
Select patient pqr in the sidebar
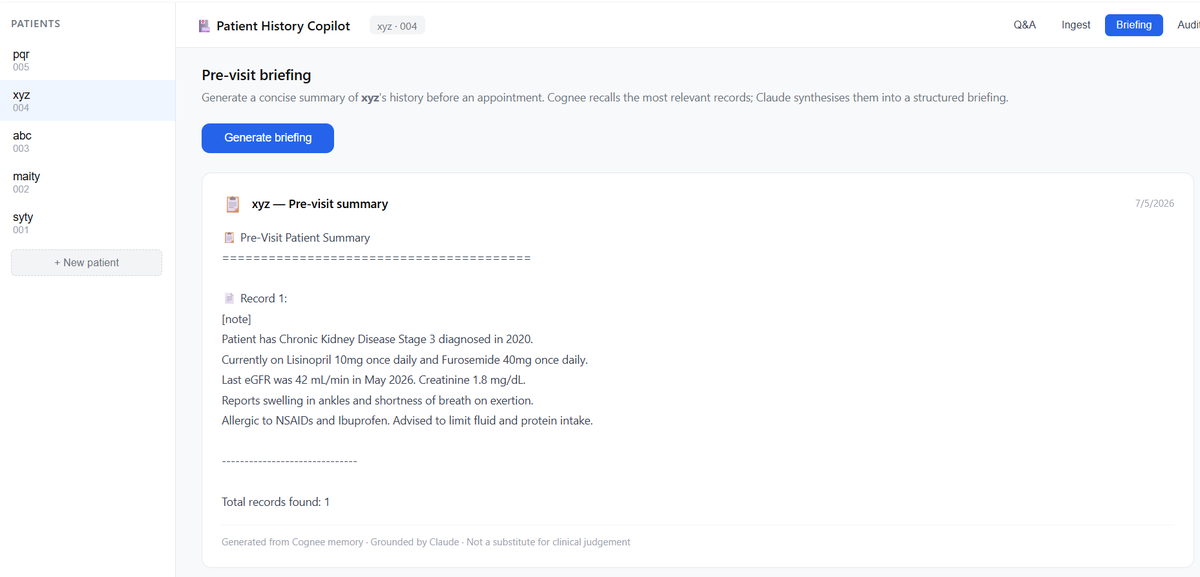pyautogui.click(x=88, y=60)
